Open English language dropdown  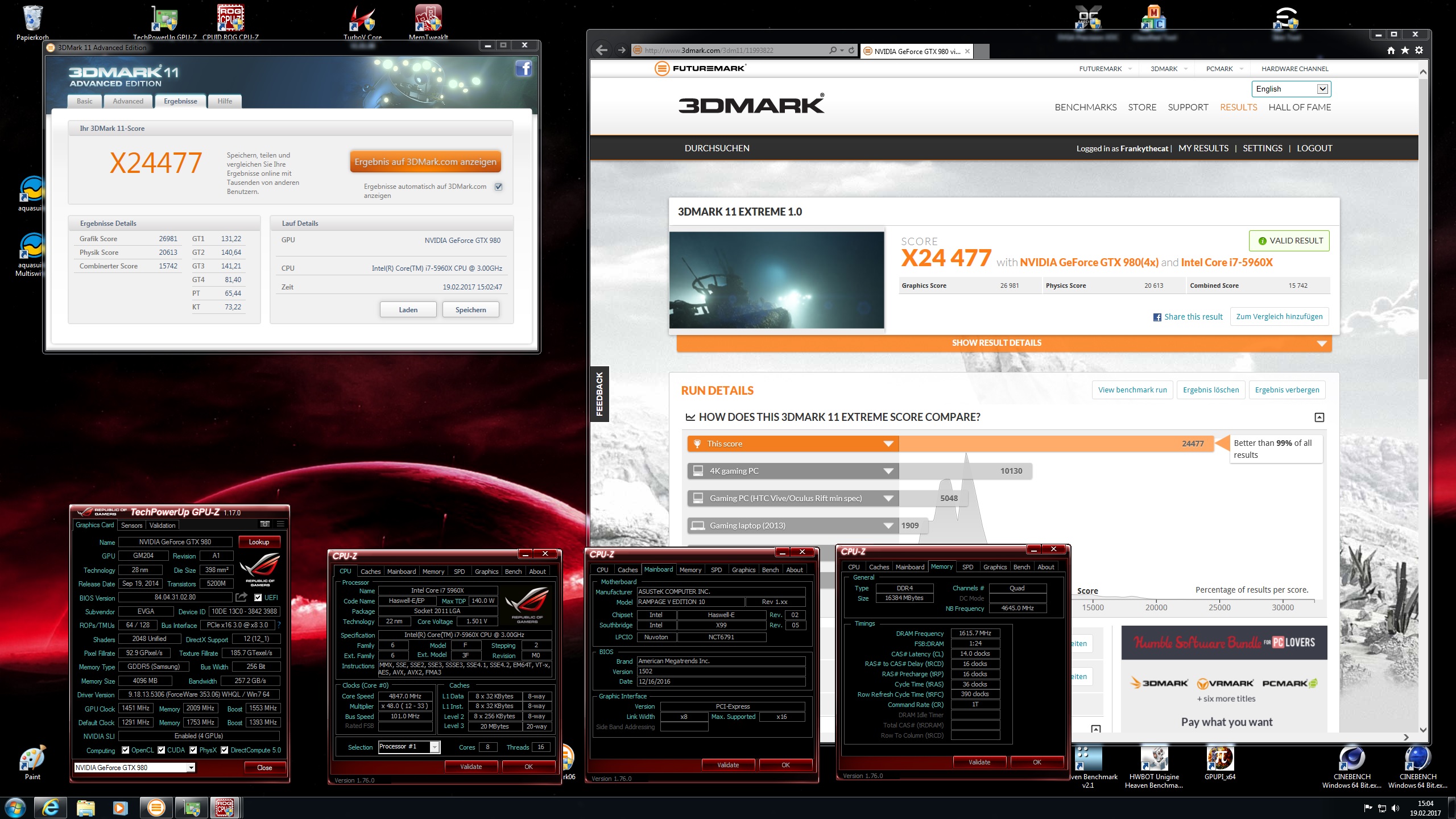click(1290, 89)
